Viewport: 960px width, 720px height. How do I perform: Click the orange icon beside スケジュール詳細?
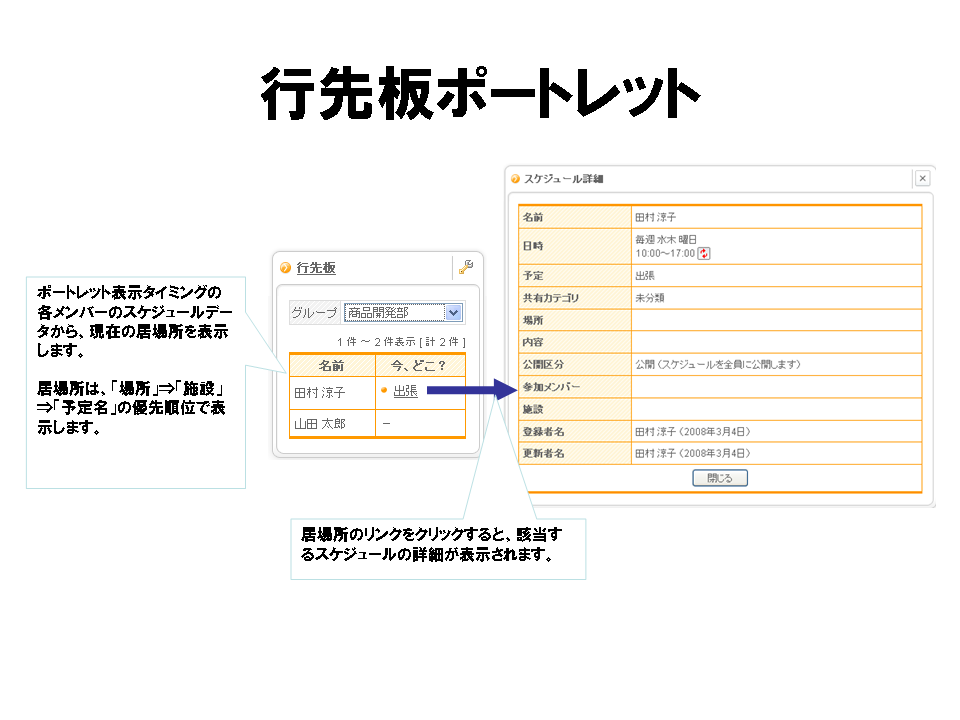point(516,179)
